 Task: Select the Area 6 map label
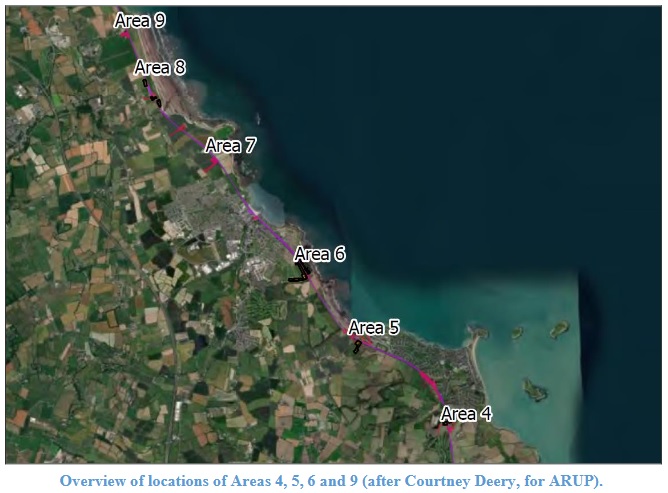coord(319,254)
